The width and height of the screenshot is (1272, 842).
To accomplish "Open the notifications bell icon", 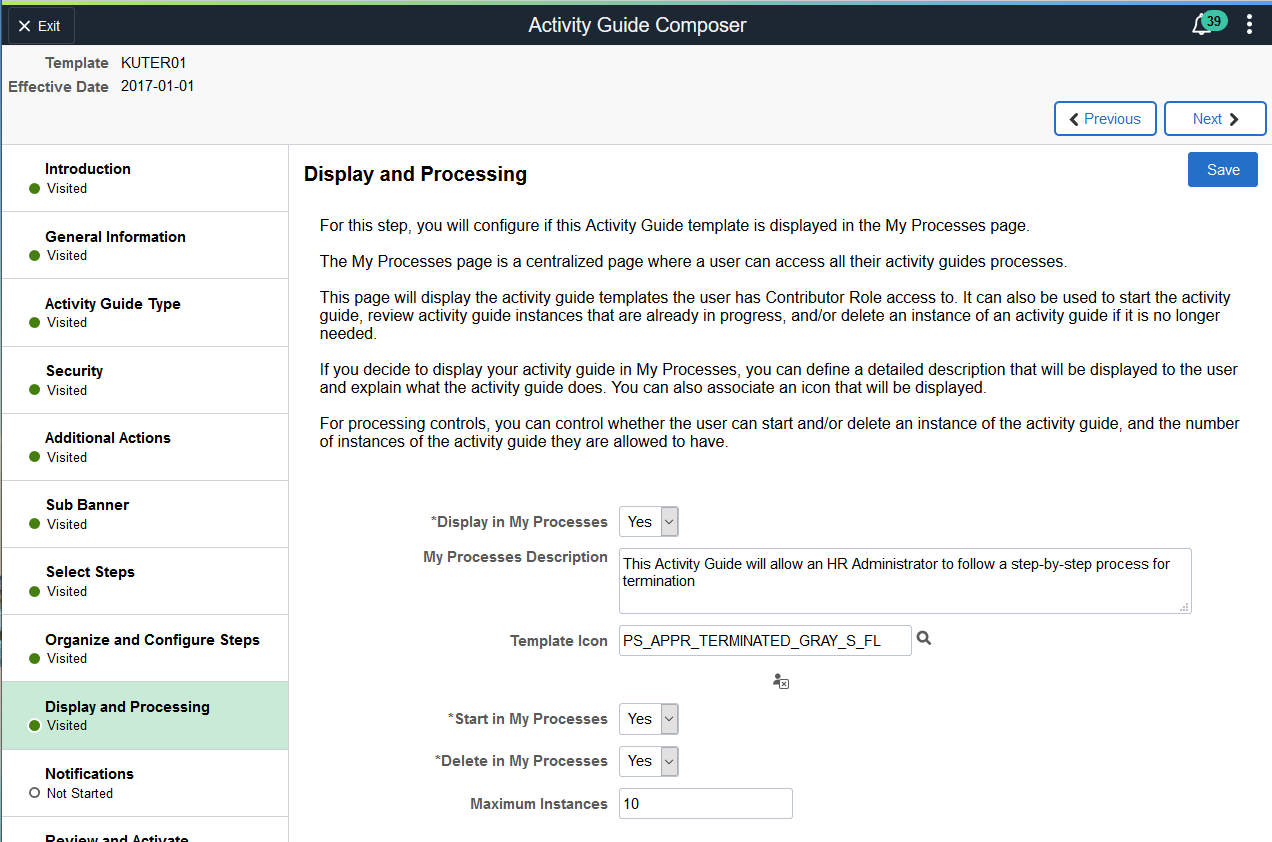I will tap(1203, 25).
